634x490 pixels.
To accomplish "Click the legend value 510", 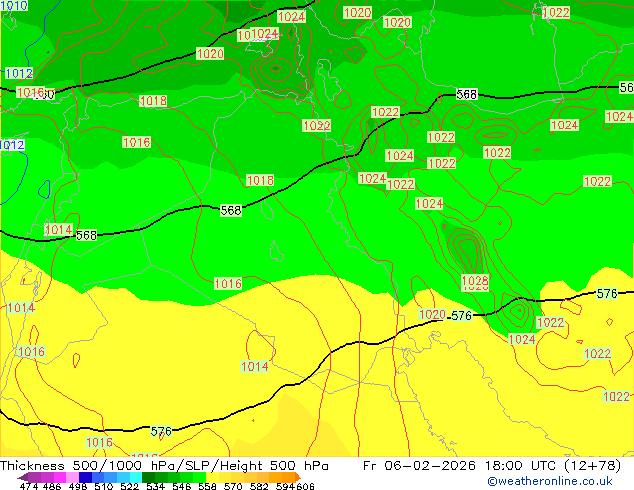I will click(104, 486).
